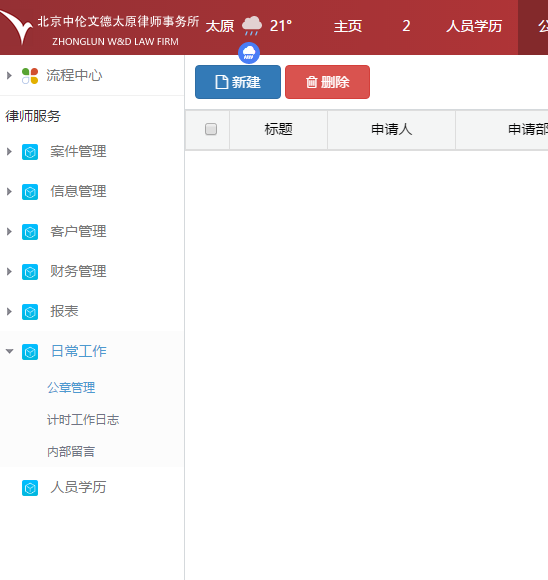Collapse the 日常工作 section arrow
The height and width of the screenshot is (580, 548).
(10, 351)
